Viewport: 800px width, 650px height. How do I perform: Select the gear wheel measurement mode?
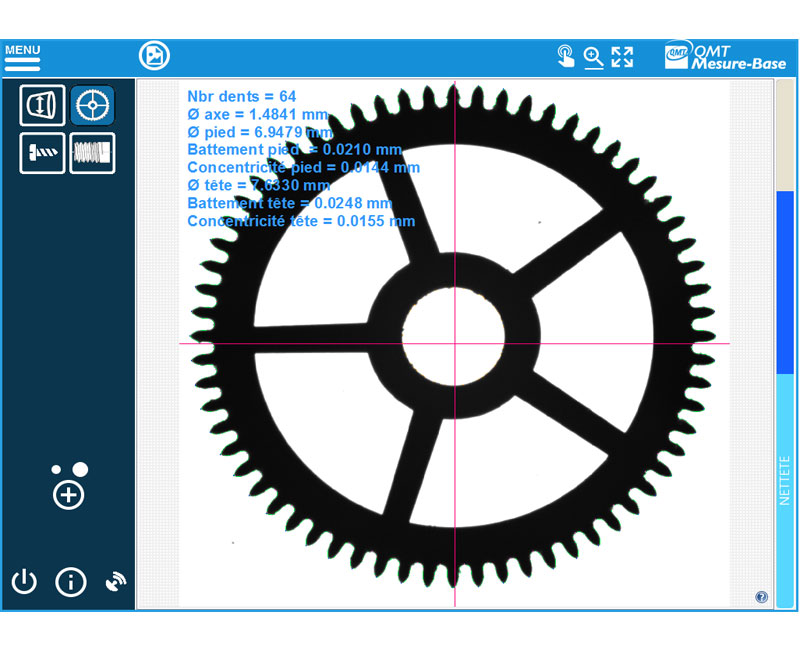(92, 105)
